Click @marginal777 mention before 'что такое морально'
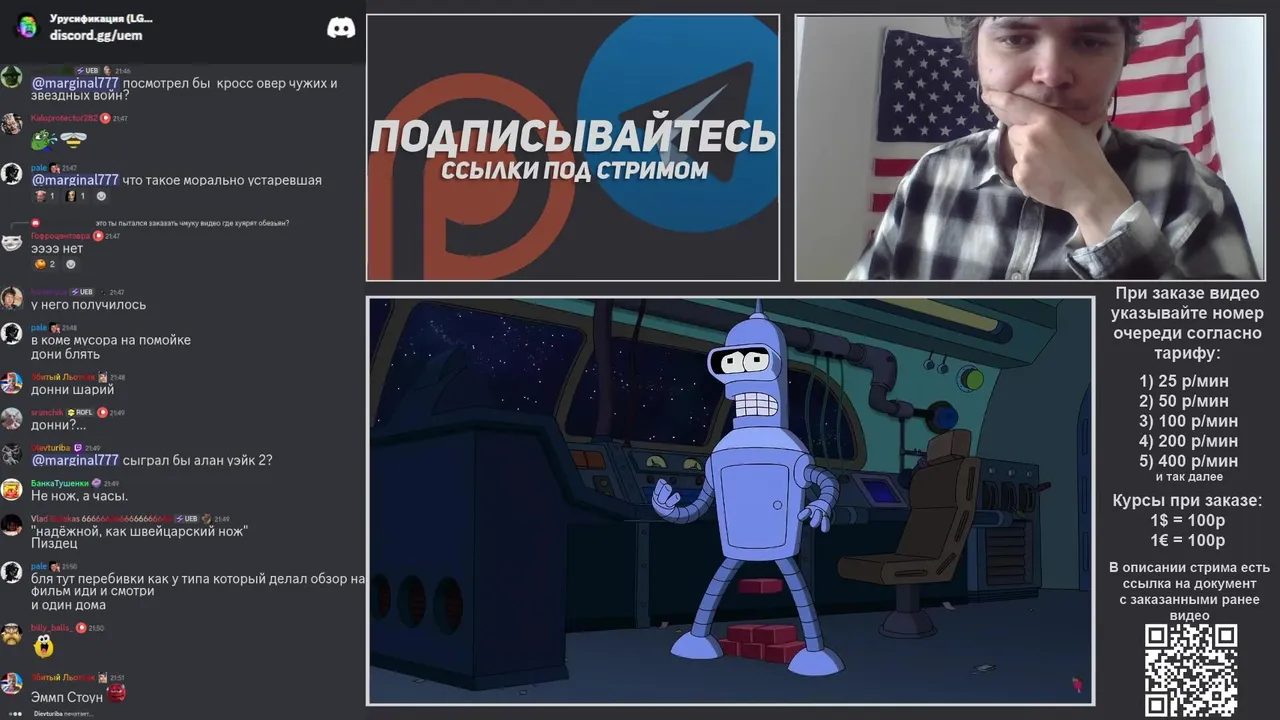 click(75, 180)
